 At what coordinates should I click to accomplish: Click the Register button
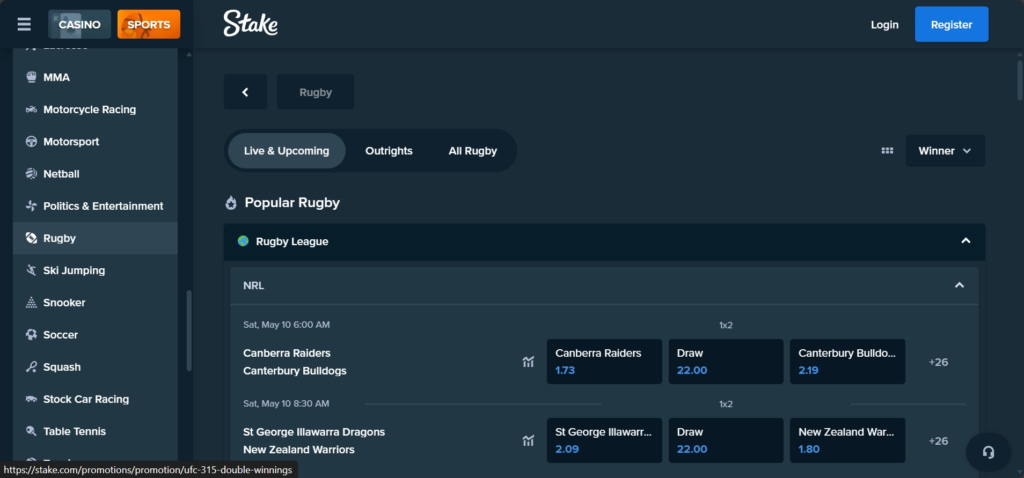click(952, 25)
